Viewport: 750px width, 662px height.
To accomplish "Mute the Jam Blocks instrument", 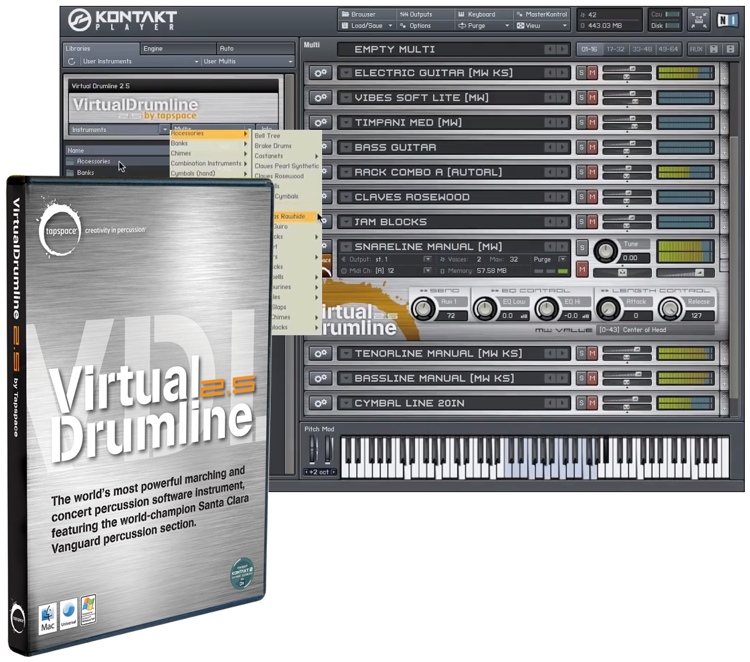I will click(x=592, y=222).
